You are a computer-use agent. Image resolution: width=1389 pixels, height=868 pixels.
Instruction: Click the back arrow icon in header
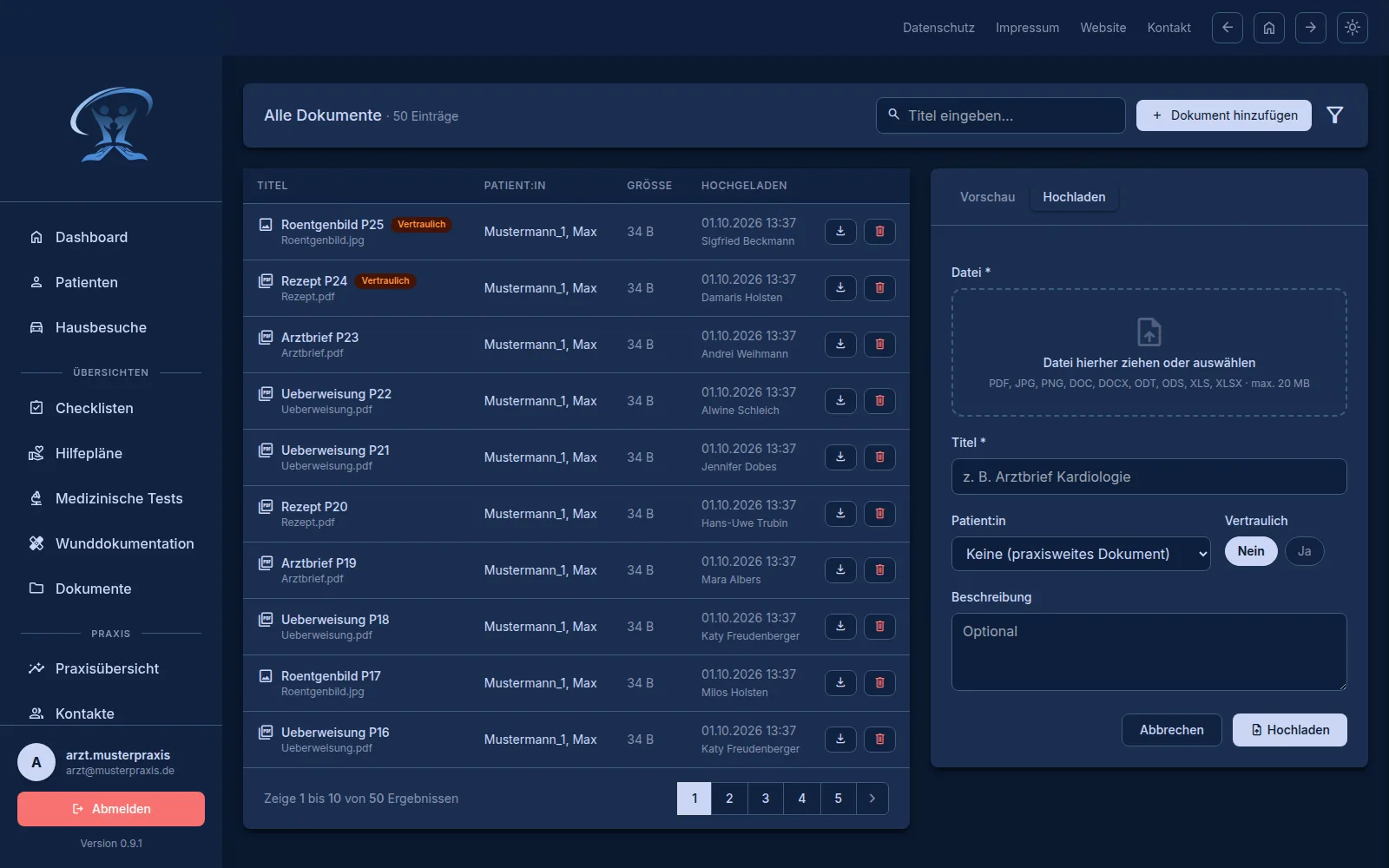coord(1228,28)
